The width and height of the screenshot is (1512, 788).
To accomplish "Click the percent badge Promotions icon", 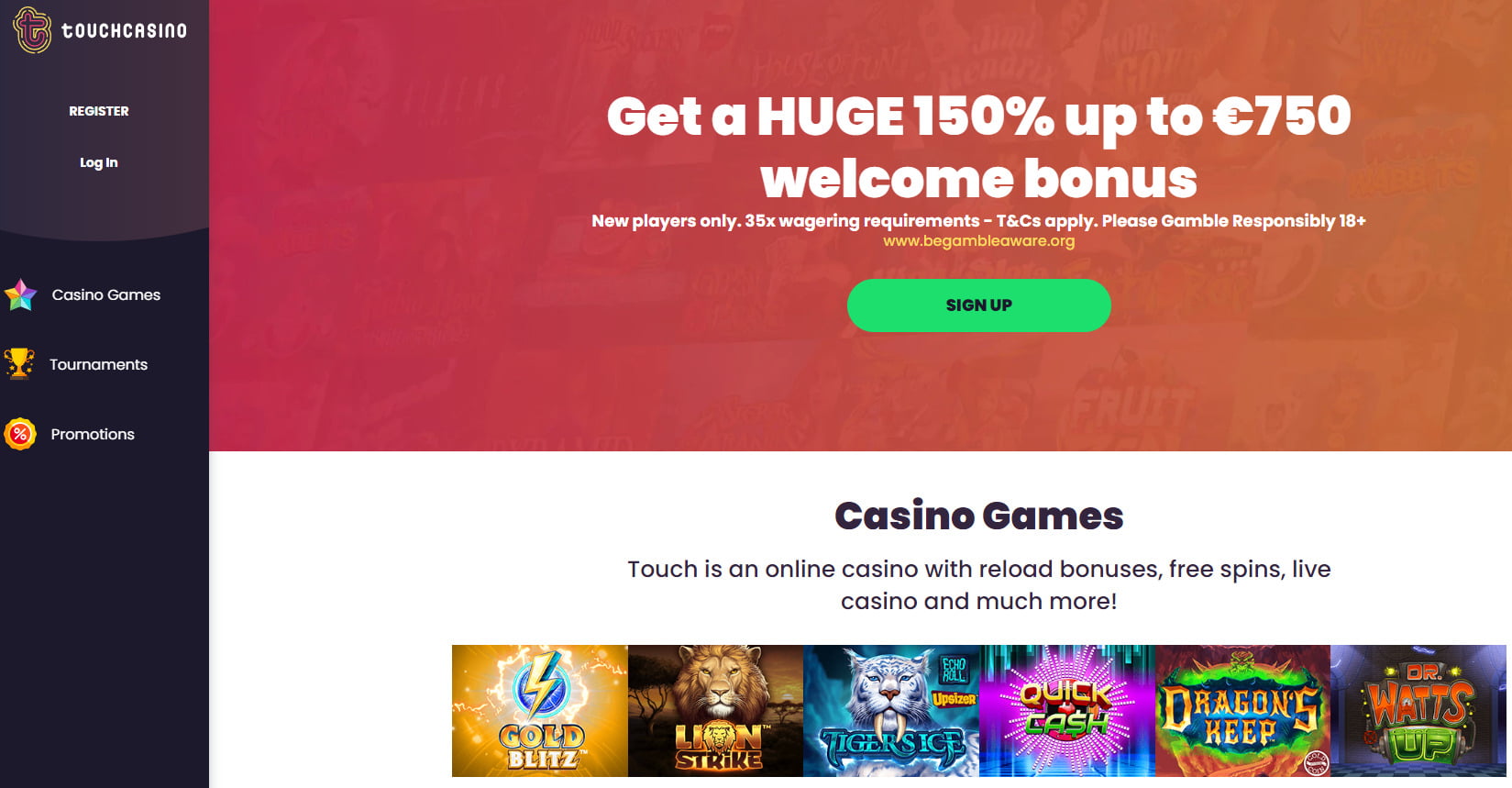I will pyautogui.click(x=20, y=434).
